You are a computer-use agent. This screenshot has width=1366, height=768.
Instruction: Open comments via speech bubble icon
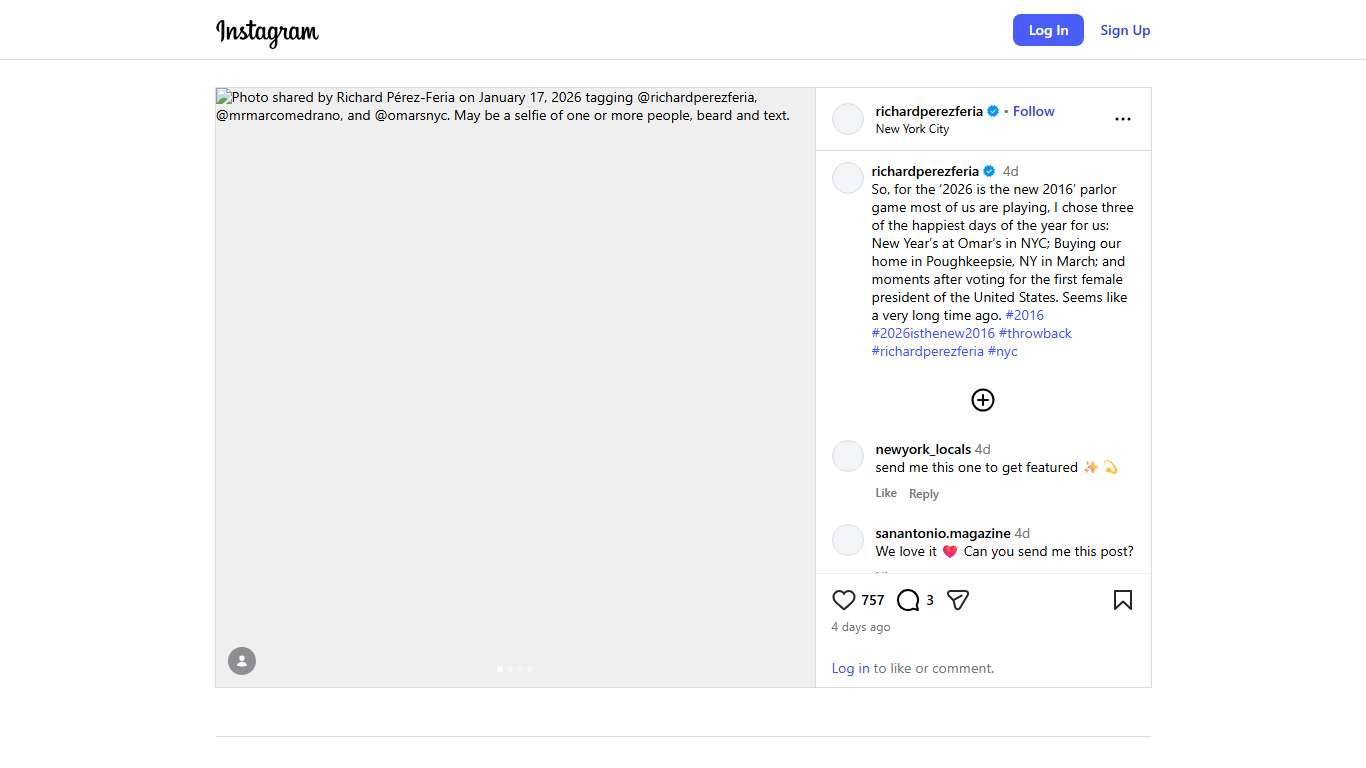pyautogui.click(x=908, y=600)
